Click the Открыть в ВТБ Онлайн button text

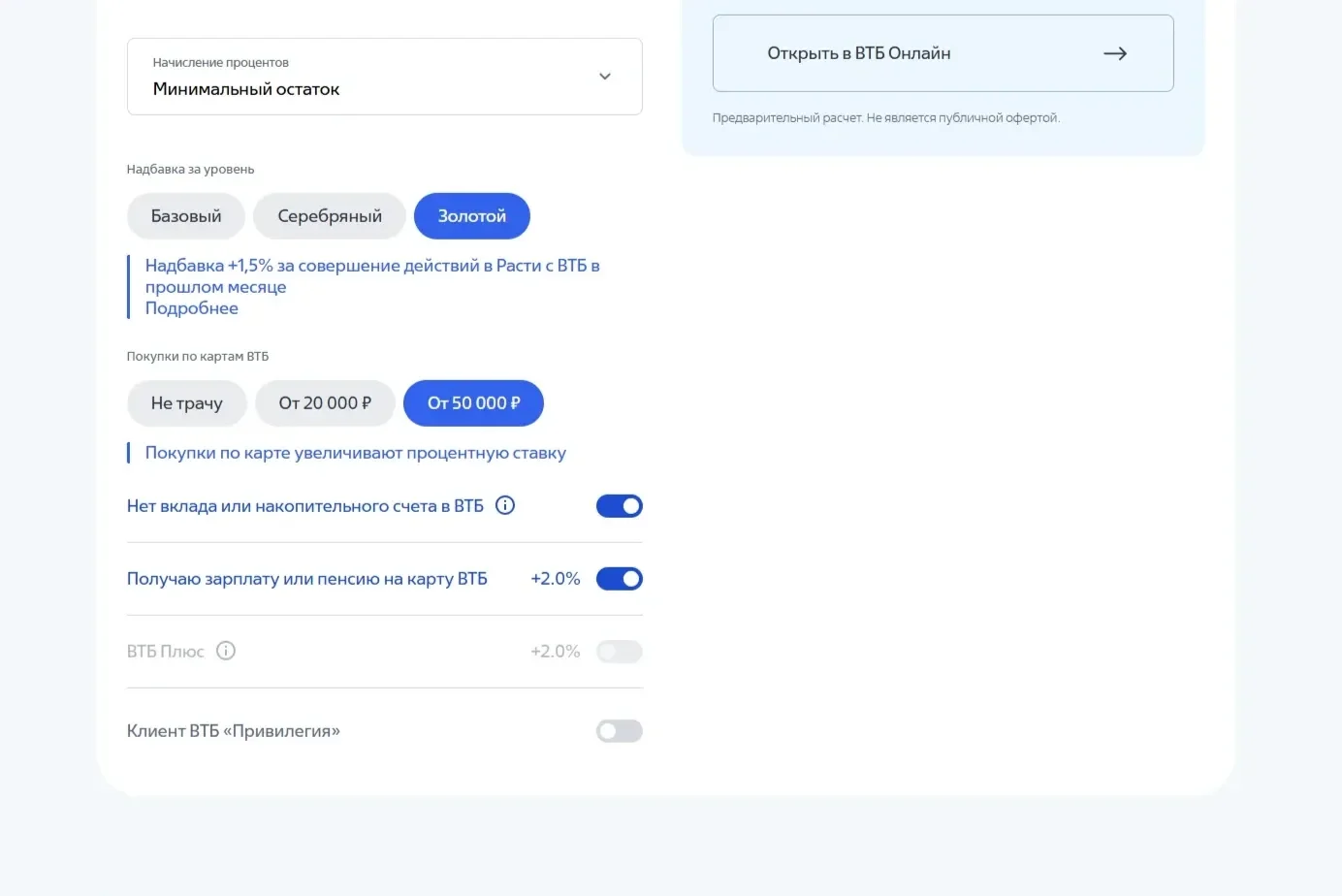(x=859, y=53)
